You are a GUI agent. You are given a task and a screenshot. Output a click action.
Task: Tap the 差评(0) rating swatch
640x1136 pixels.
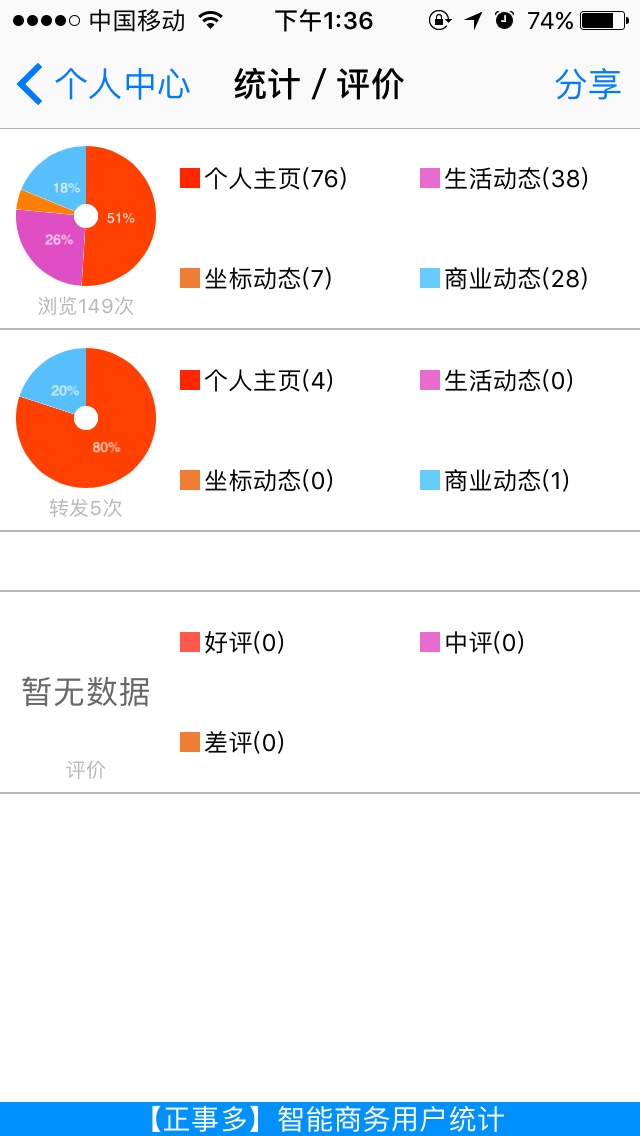pos(190,742)
